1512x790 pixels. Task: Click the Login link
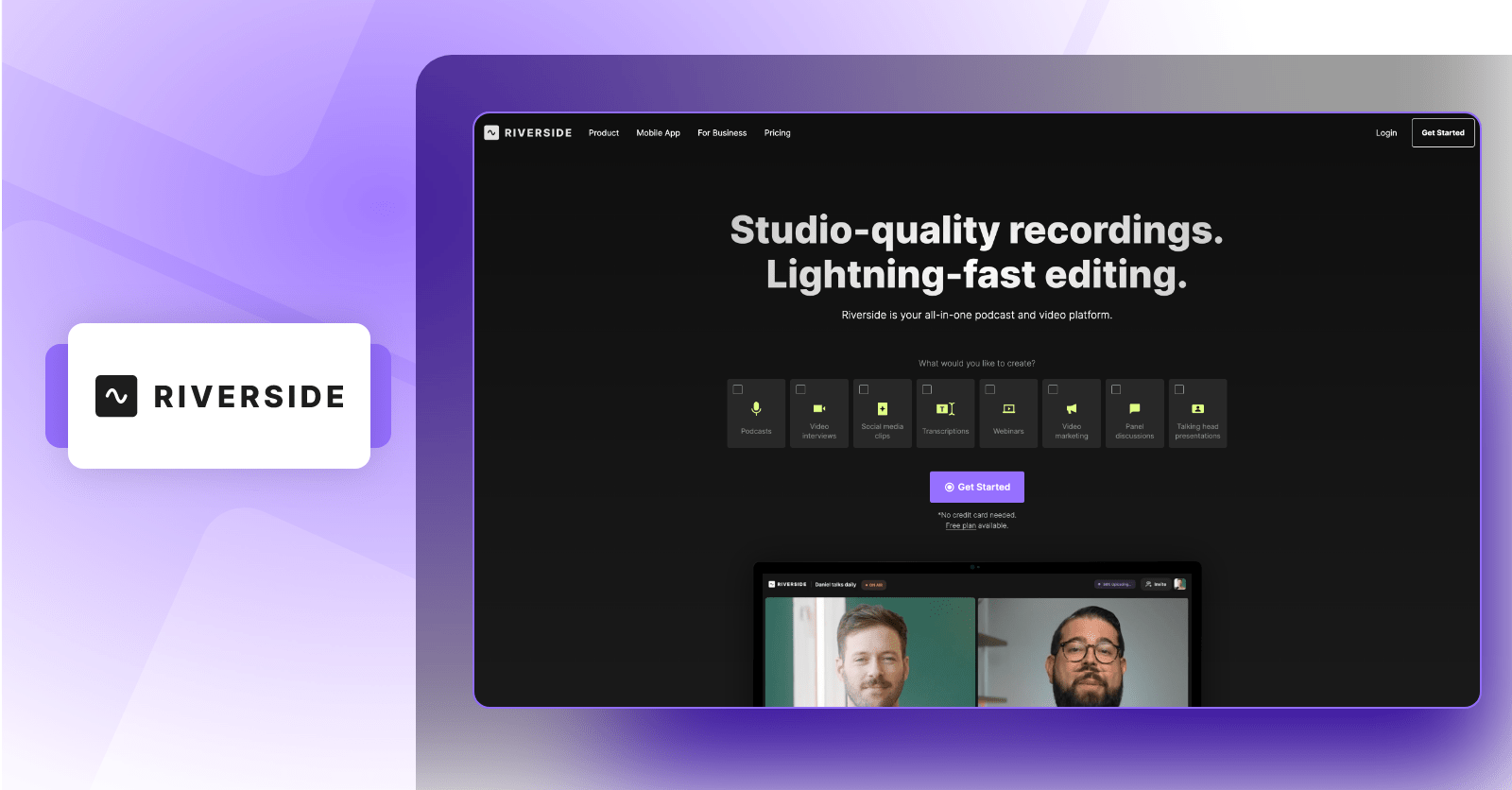pyautogui.click(x=1385, y=133)
